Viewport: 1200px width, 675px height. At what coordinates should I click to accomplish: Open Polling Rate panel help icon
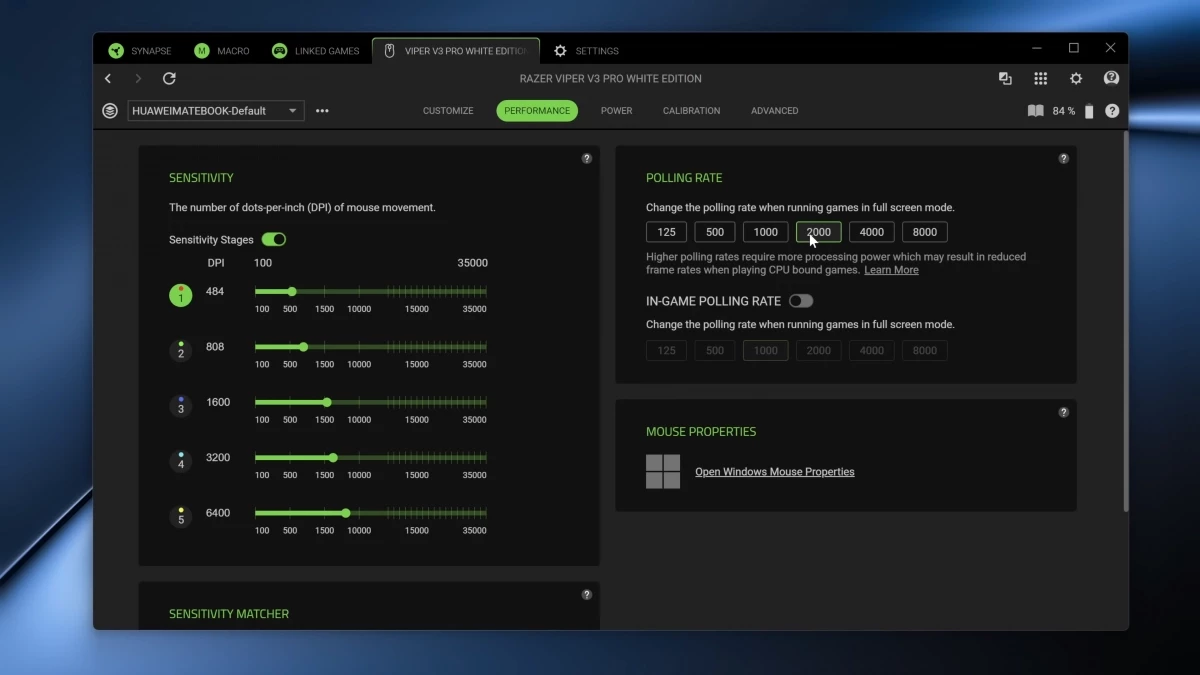1063,158
